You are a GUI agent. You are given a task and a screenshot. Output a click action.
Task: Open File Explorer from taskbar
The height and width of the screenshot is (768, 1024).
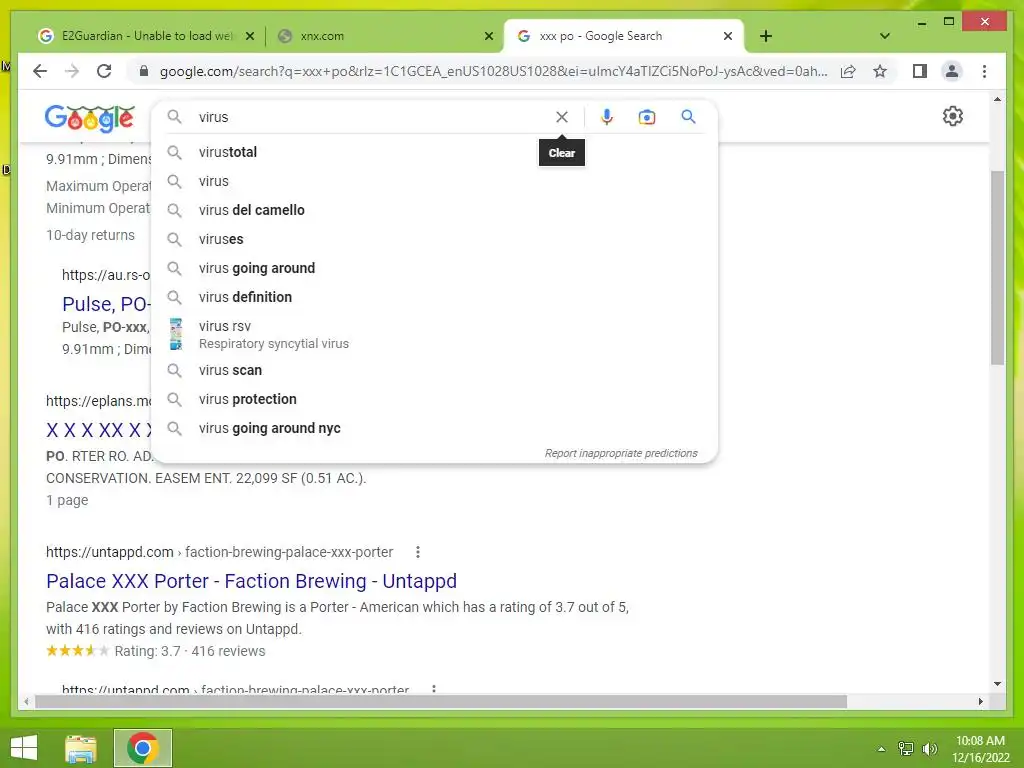[x=81, y=748]
